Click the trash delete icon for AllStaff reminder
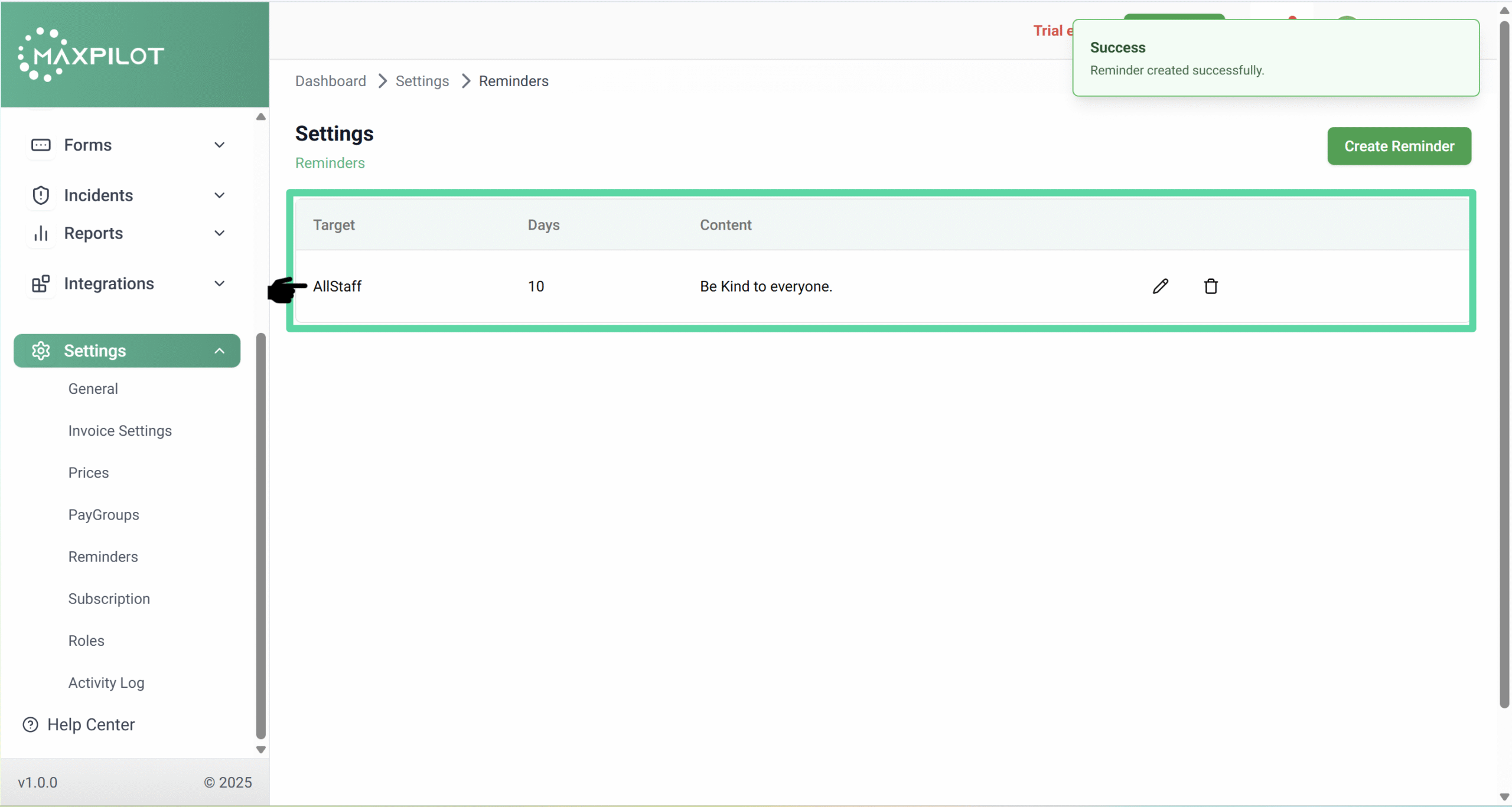The height and width of the screenshot is (807, 1512). click(x=1210, y=286)
